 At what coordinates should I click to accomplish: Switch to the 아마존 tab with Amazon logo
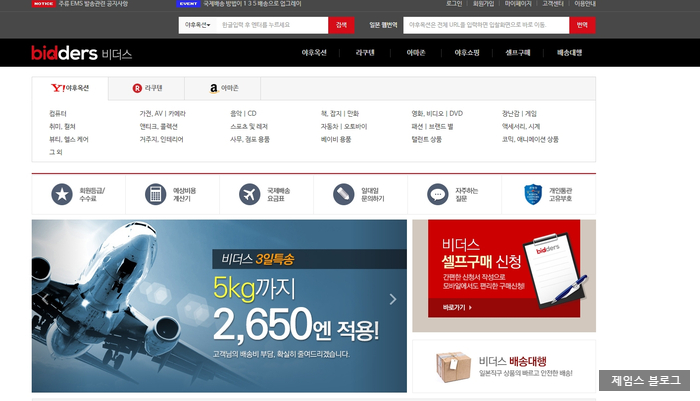coord(223,88)
